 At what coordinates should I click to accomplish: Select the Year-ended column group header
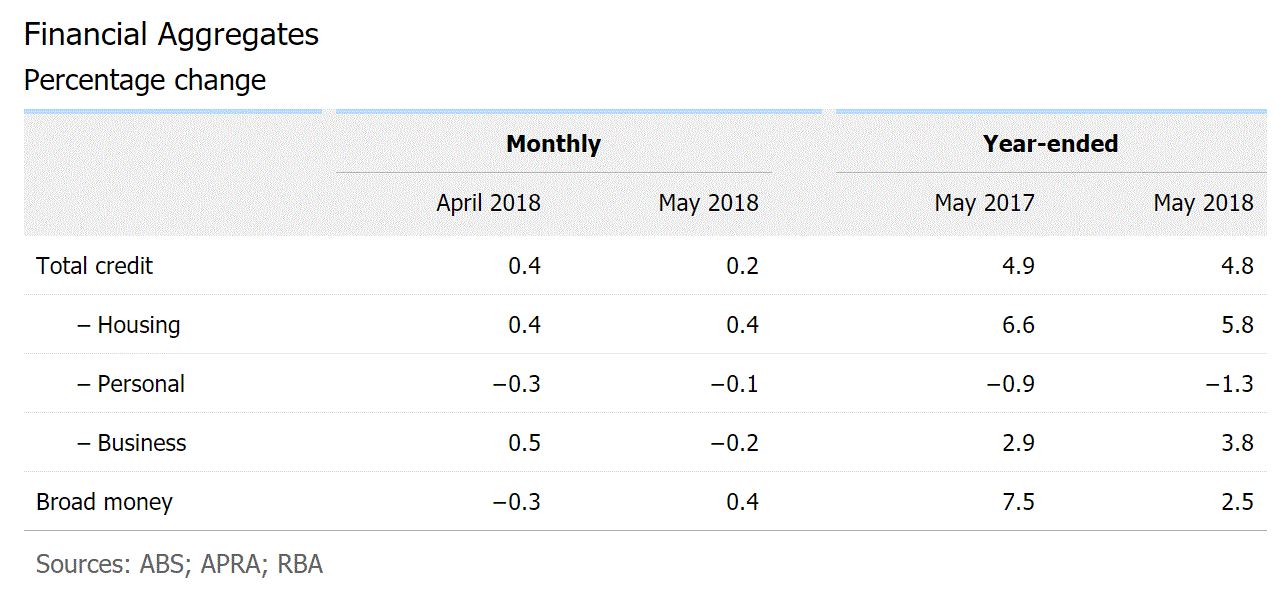click(1050, 144)
